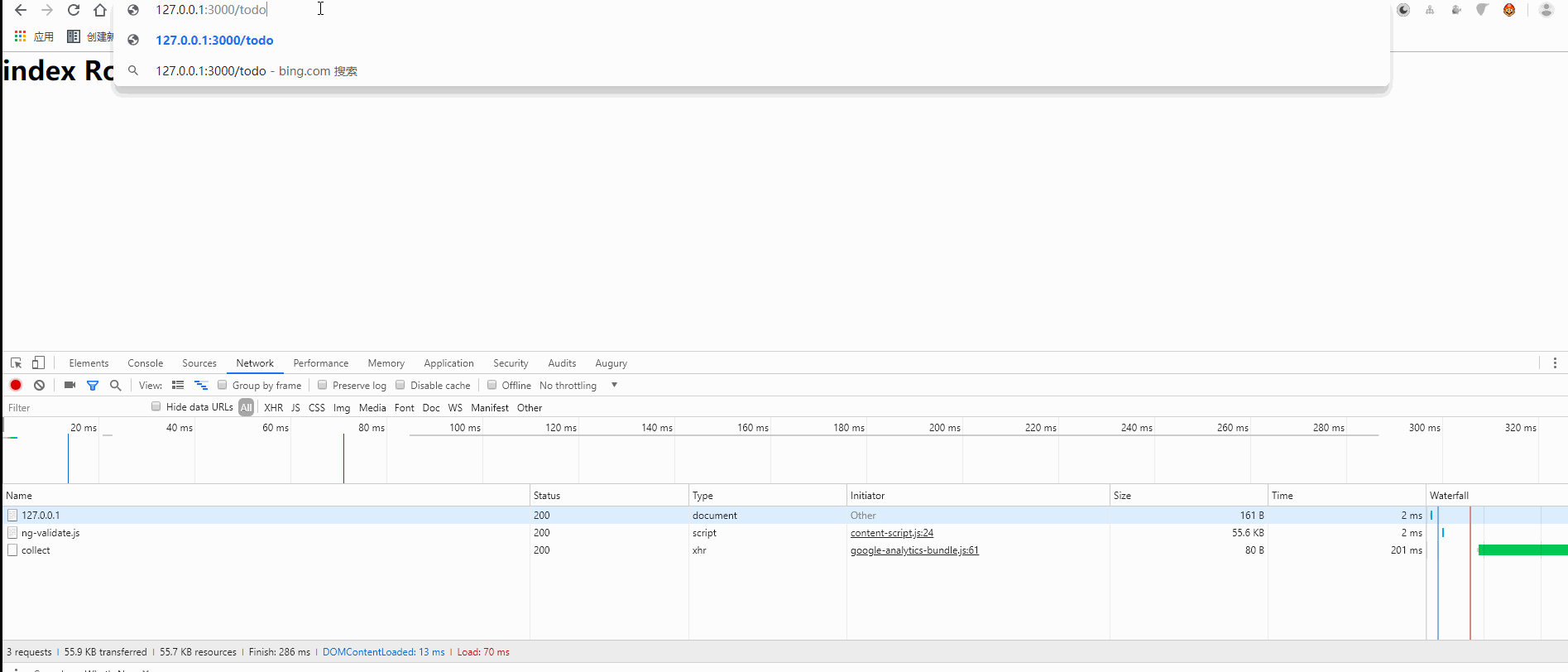Toggle the overview waterfall view icon

tap(201, 385)
